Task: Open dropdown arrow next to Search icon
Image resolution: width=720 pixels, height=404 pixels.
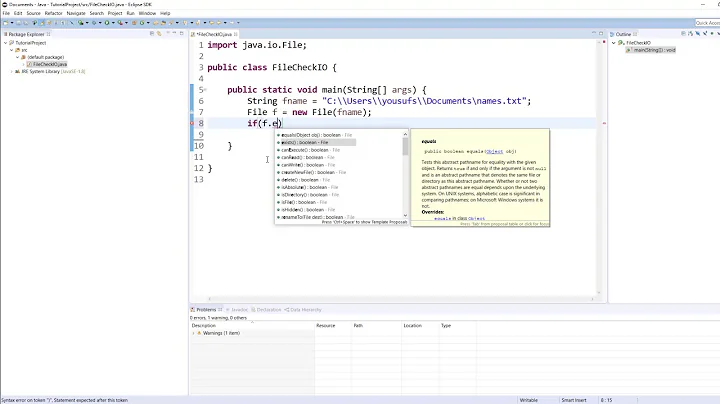Action: point(177,22)
